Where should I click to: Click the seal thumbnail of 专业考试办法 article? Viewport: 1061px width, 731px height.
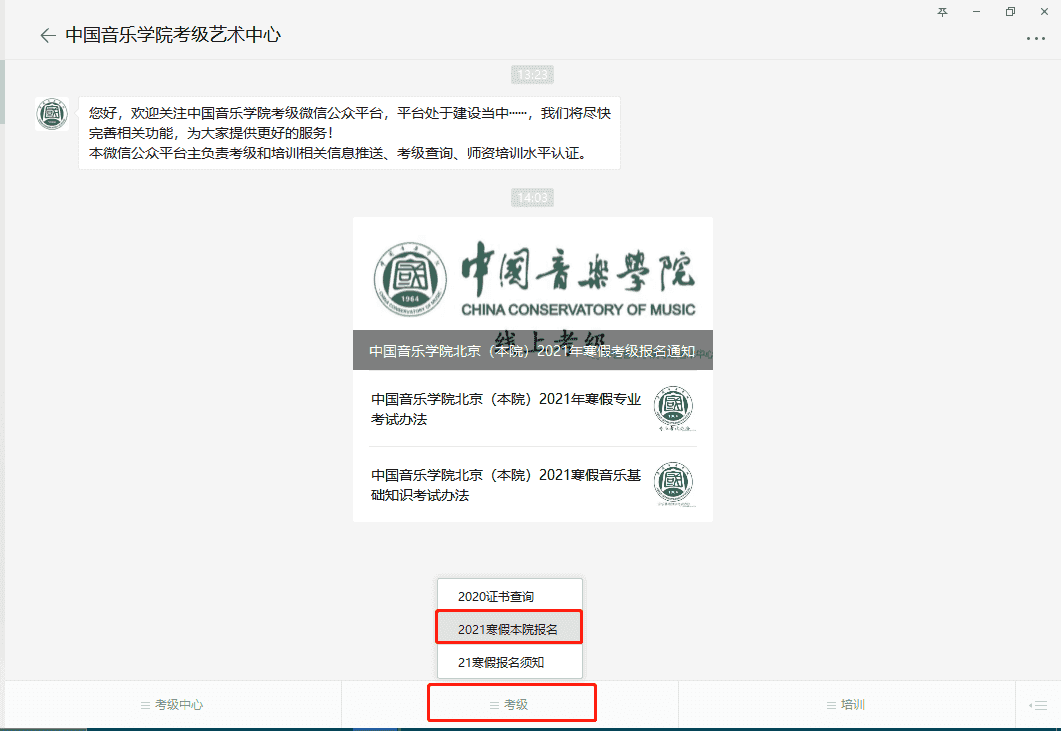pos(673,408)
